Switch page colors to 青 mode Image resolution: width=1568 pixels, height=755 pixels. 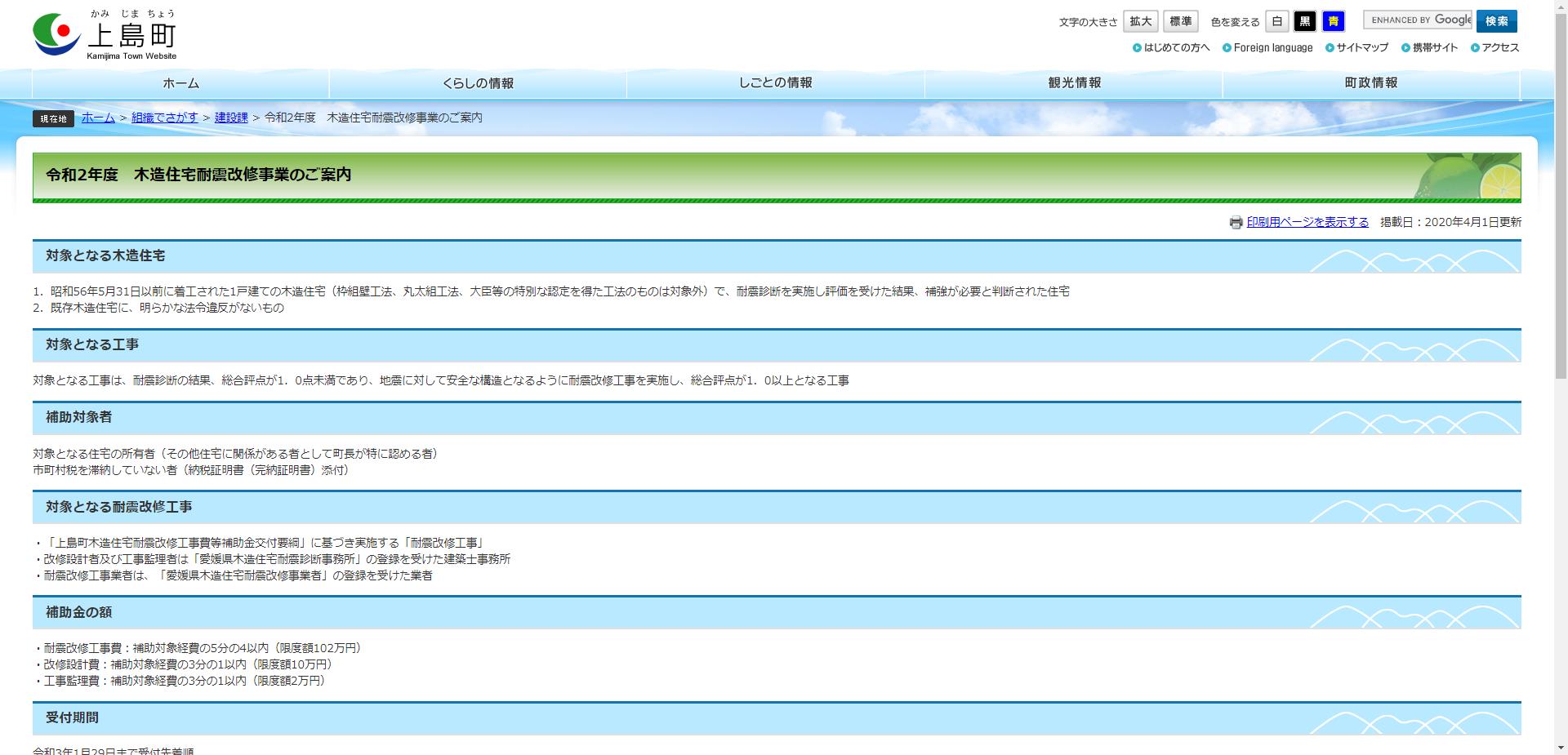click(x=1333, y=21)
